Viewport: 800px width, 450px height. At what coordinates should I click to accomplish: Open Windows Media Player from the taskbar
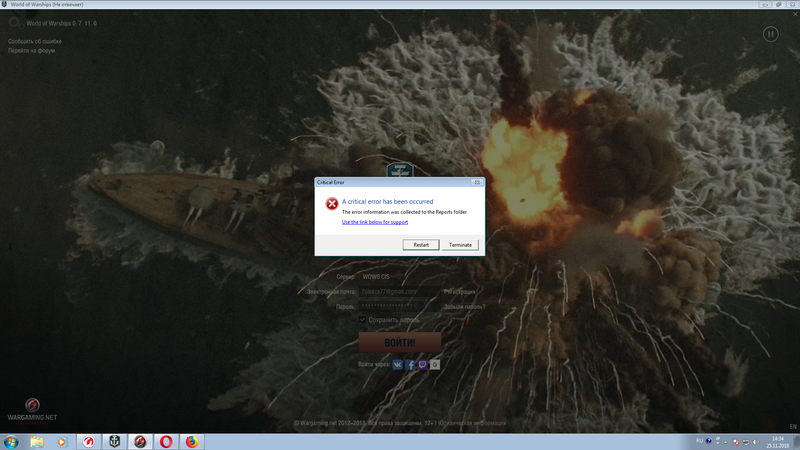62,442
